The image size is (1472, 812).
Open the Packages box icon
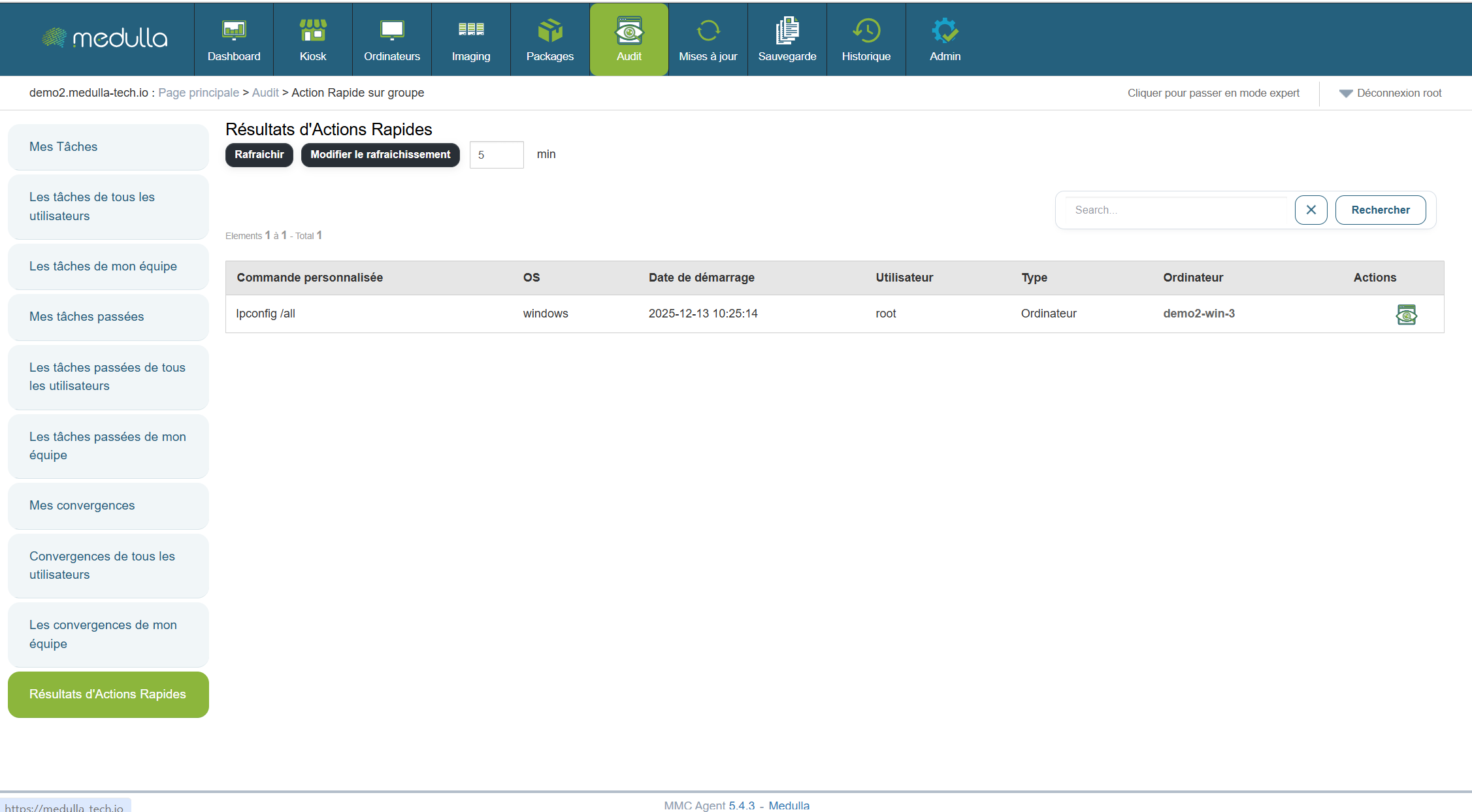click(x=550, y=31)
